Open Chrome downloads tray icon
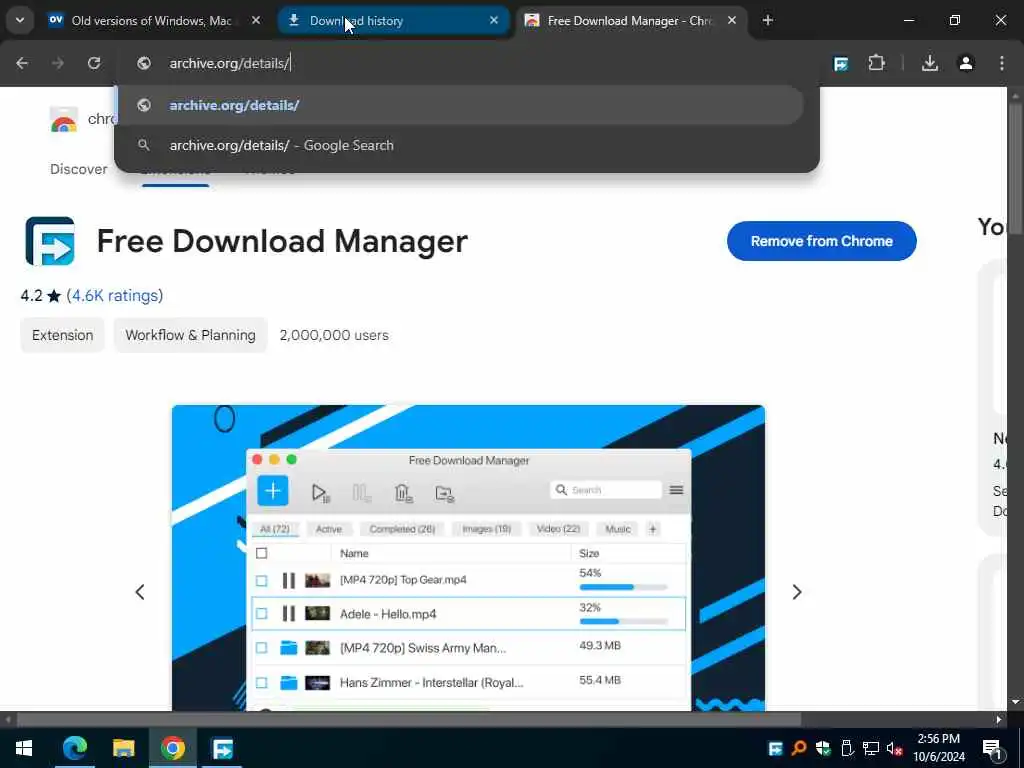Viewport: 1024px width, 768px height. (930, 63)
